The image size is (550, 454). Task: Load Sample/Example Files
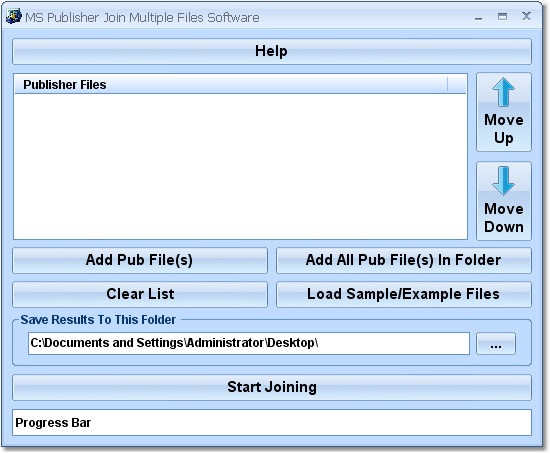[x=404, y=294]
